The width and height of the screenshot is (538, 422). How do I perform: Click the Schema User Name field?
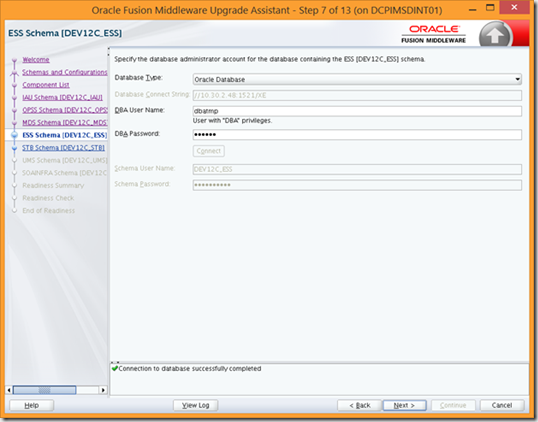pos(357,169)
